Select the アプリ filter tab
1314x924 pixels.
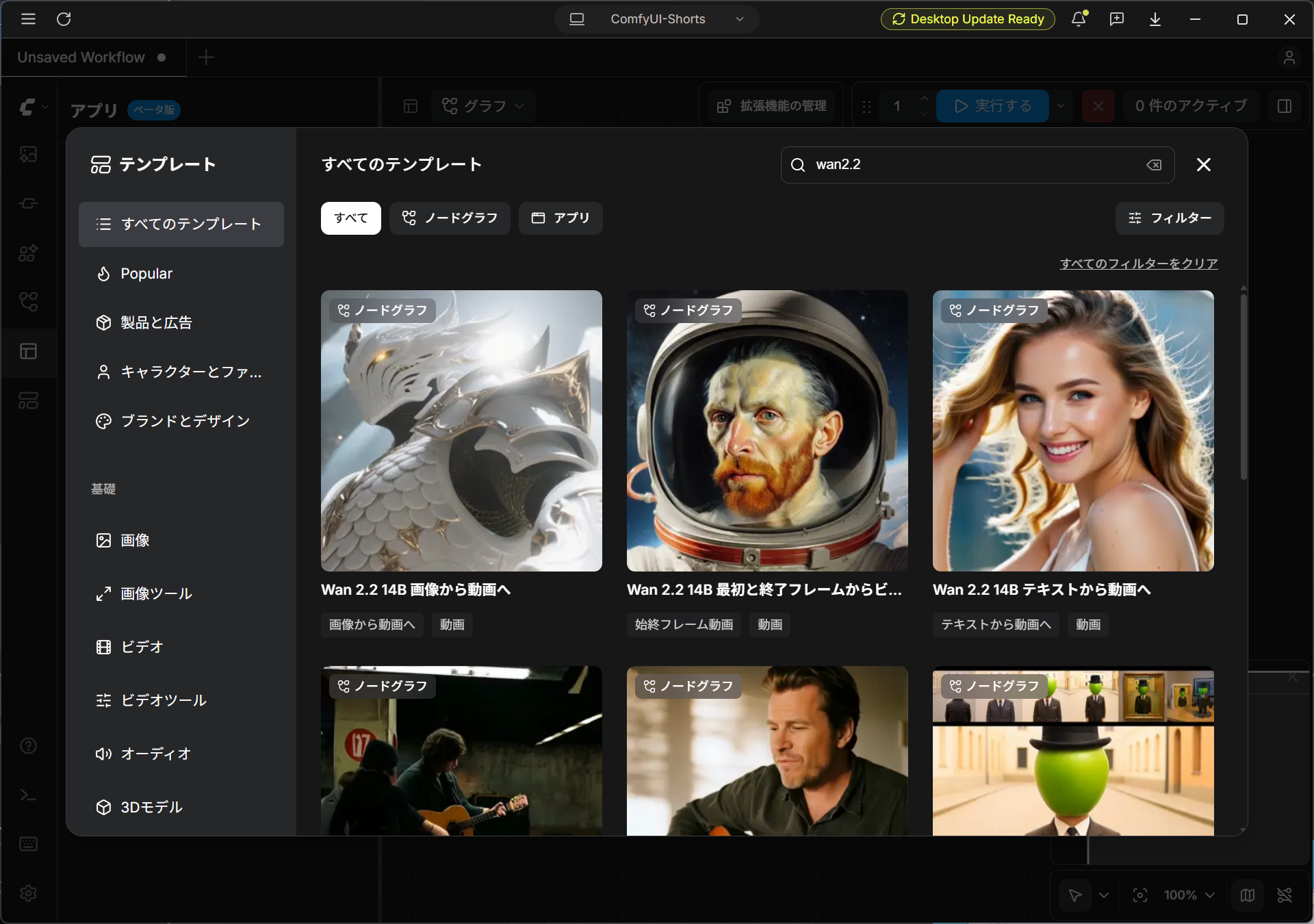(561, 218)
